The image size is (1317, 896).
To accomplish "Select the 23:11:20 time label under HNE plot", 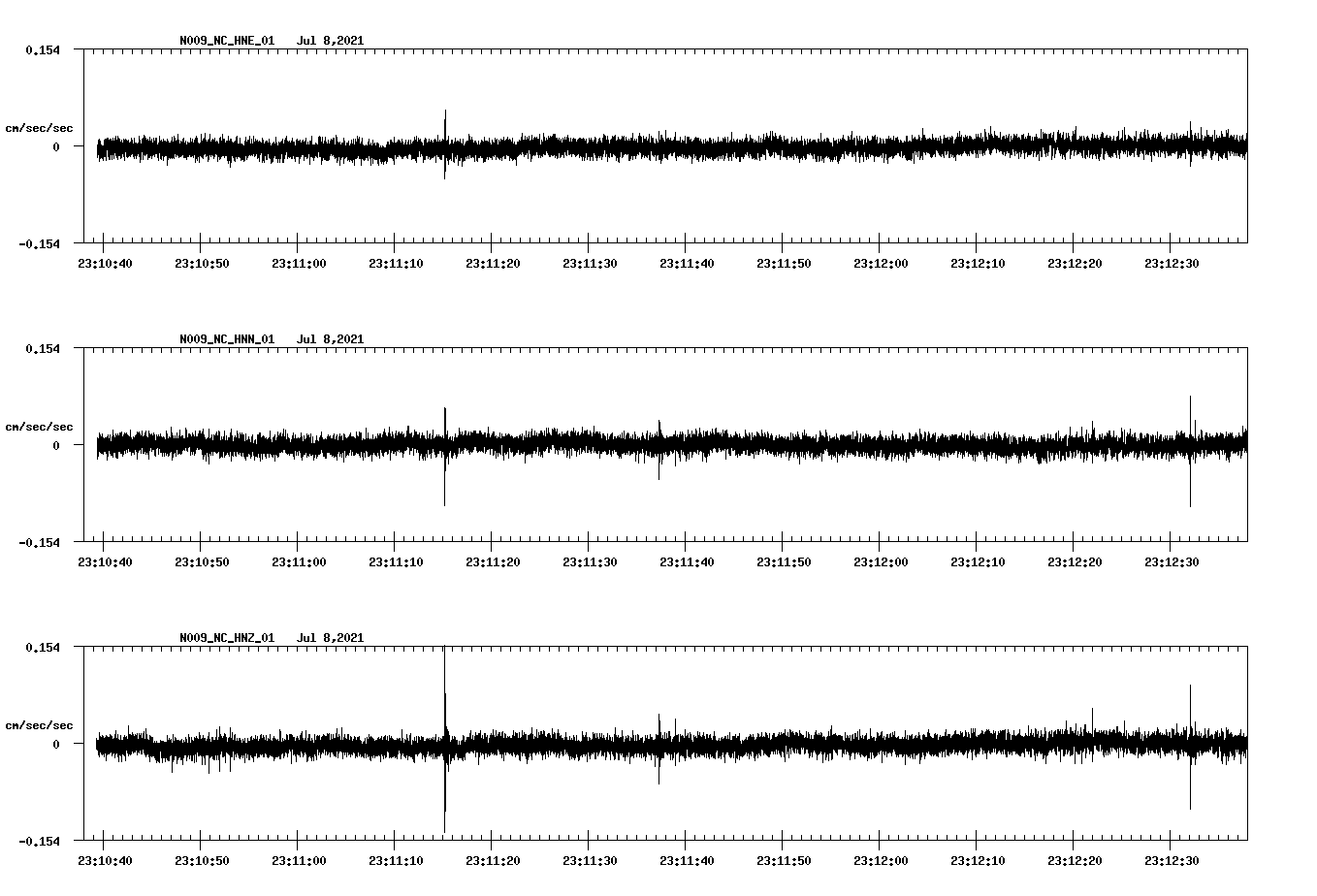I will click(x=492, y=264).
